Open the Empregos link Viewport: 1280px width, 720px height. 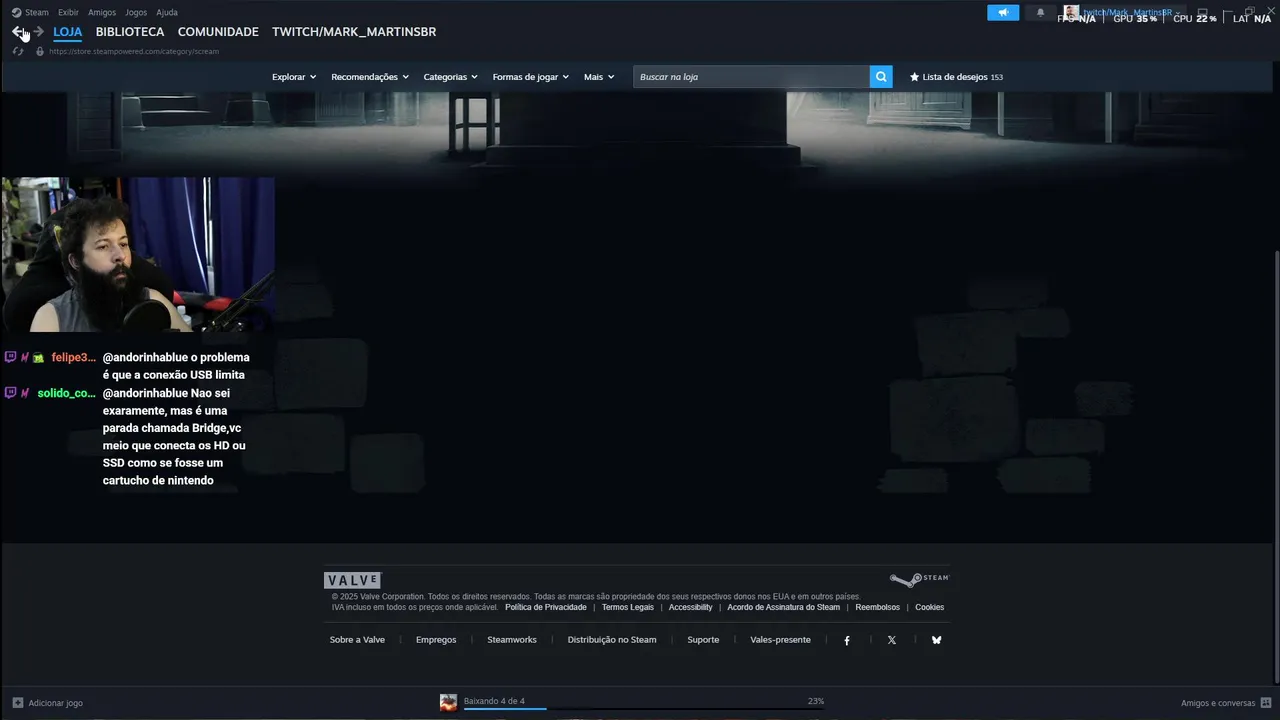coord(436,640)
